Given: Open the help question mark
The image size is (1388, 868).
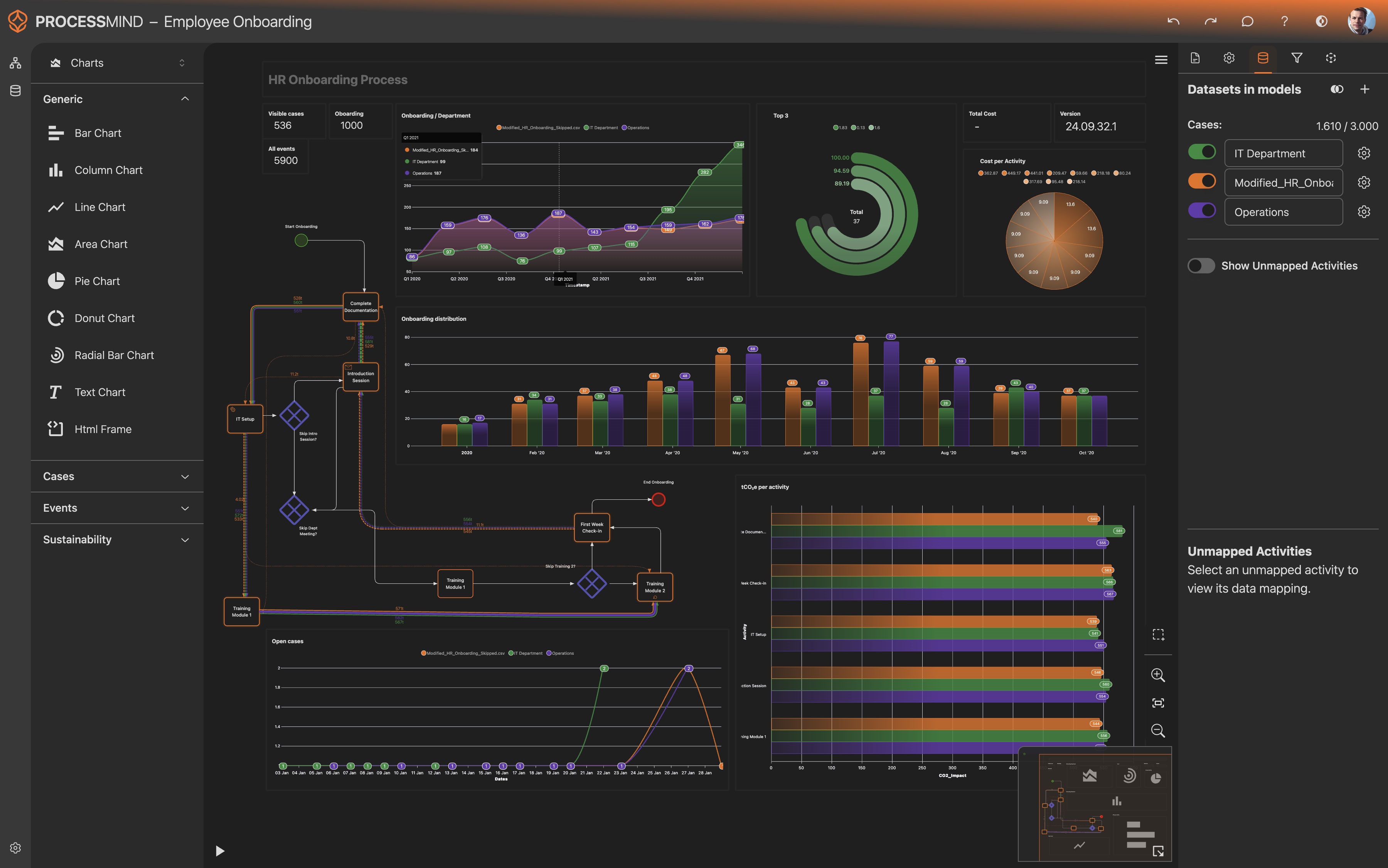Looking at the screenshot, I should pos(1285,21).
